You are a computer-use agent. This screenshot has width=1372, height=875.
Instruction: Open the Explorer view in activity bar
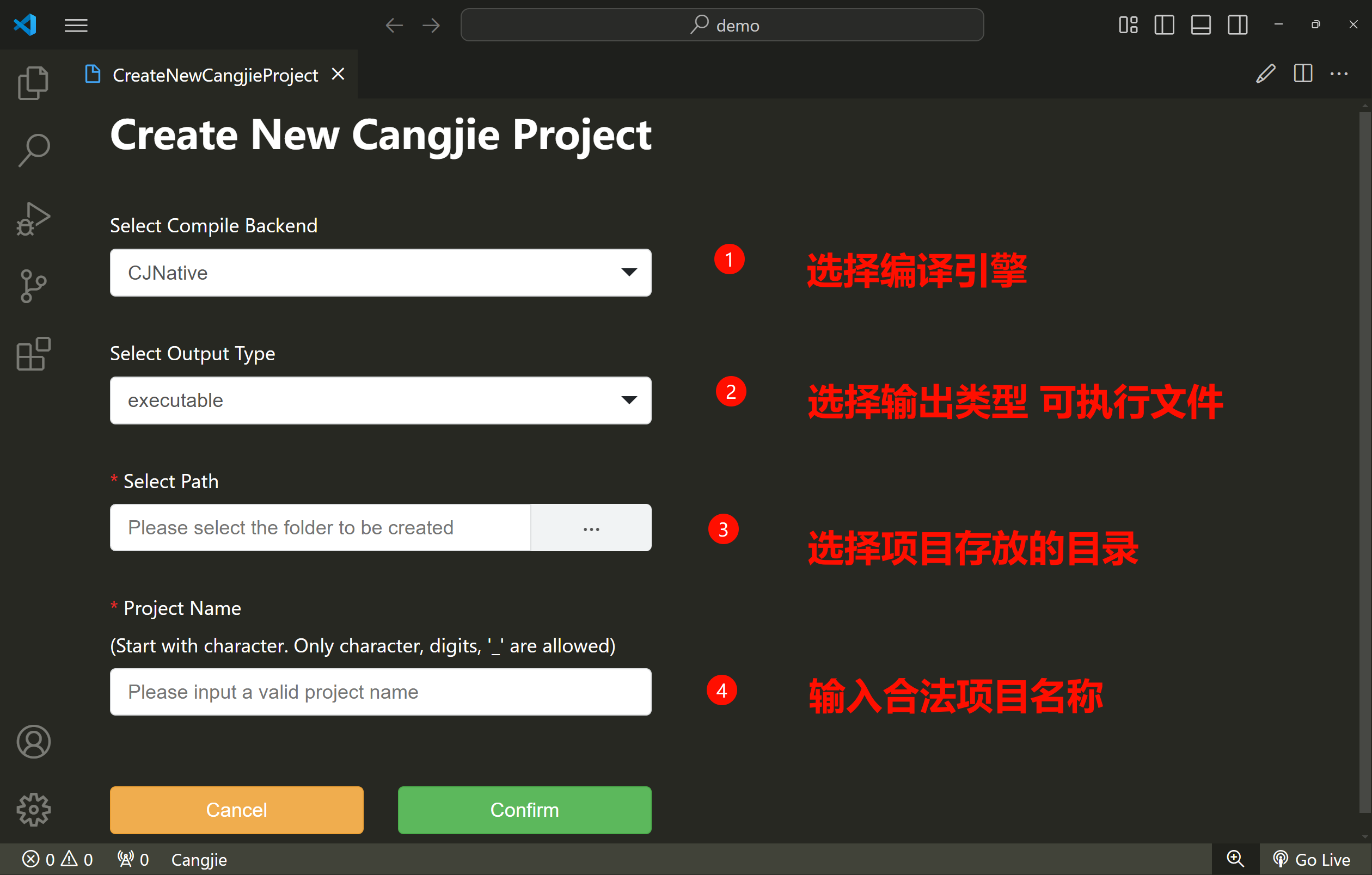tap(33, 84)
